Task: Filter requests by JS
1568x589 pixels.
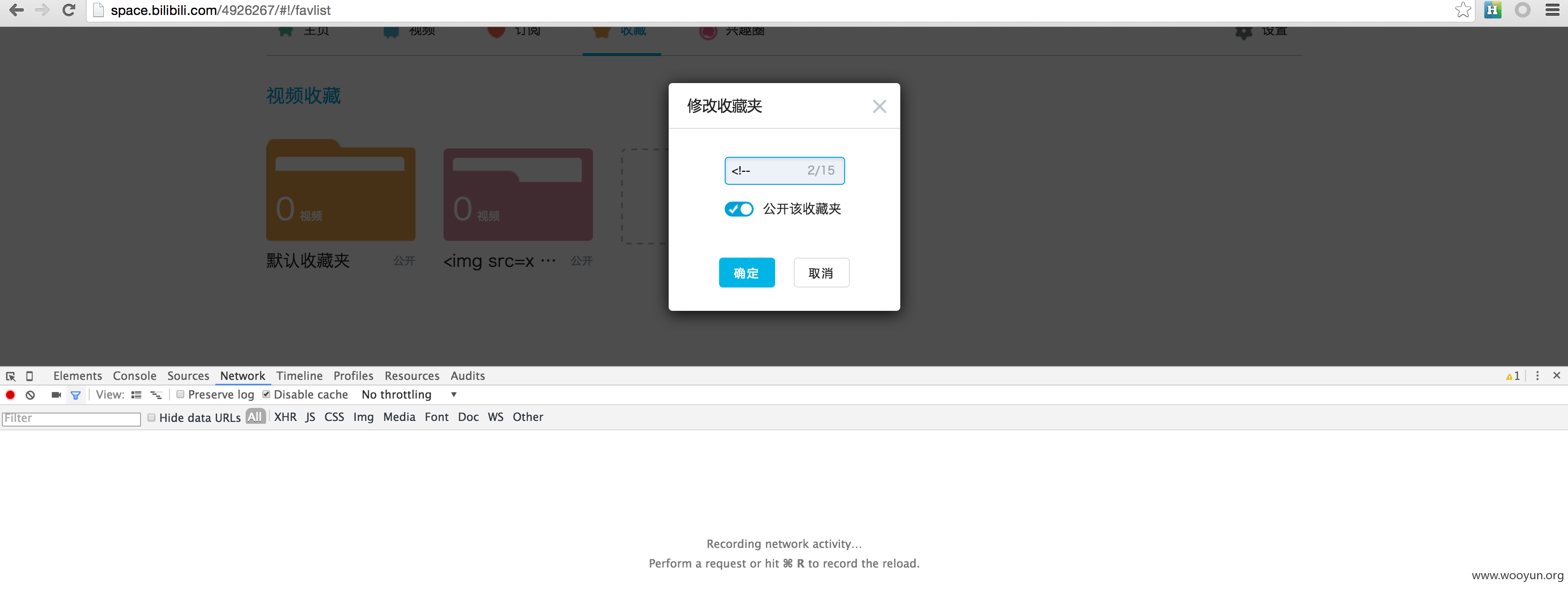Action: click(x=311, y=417)
